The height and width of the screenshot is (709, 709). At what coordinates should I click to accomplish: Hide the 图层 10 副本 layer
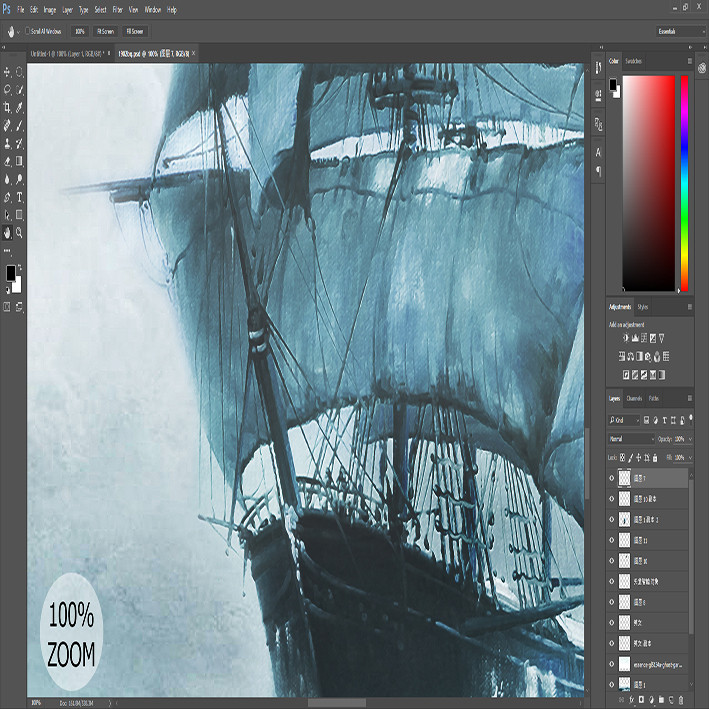coord(612,499)
